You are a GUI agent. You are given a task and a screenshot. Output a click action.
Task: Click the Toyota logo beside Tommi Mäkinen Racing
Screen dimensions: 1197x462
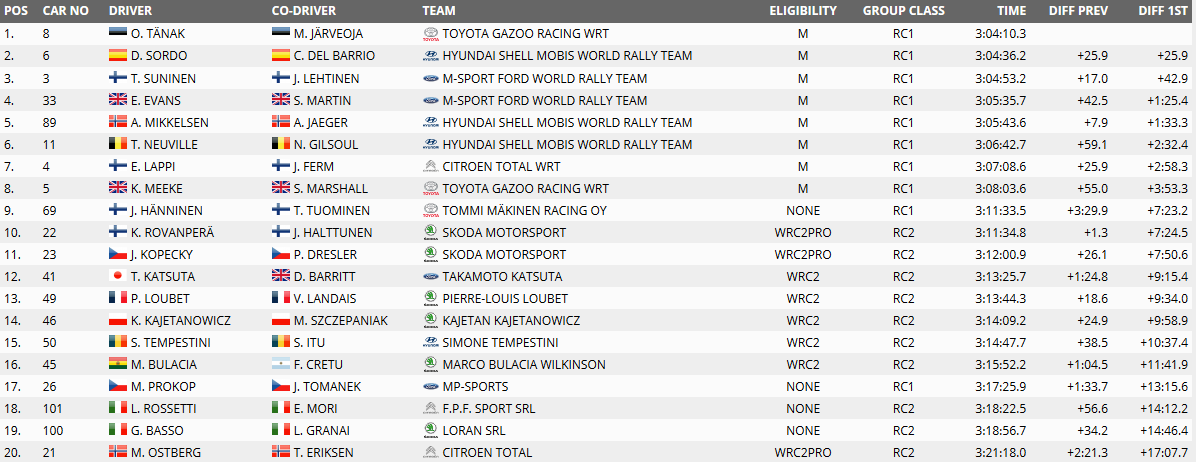pyautogui.click(x=431, y=211)
